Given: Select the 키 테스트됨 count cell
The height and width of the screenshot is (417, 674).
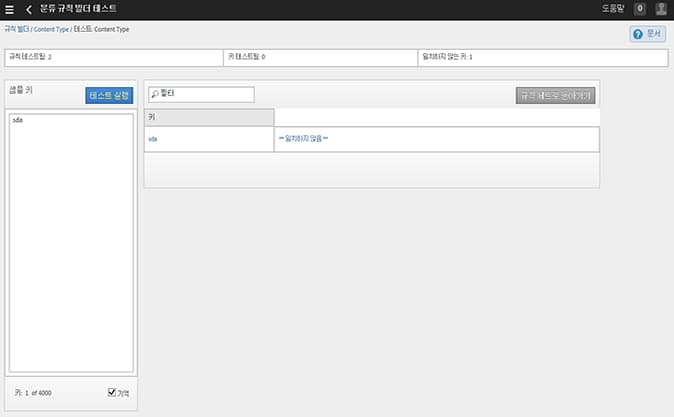Looking at the screenshot, I should 320,58.
